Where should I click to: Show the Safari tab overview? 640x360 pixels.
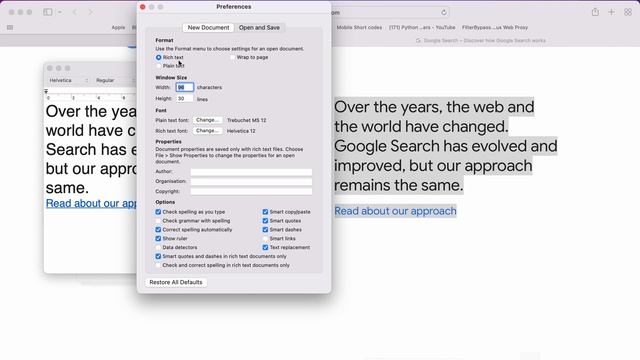click(628, 12)
